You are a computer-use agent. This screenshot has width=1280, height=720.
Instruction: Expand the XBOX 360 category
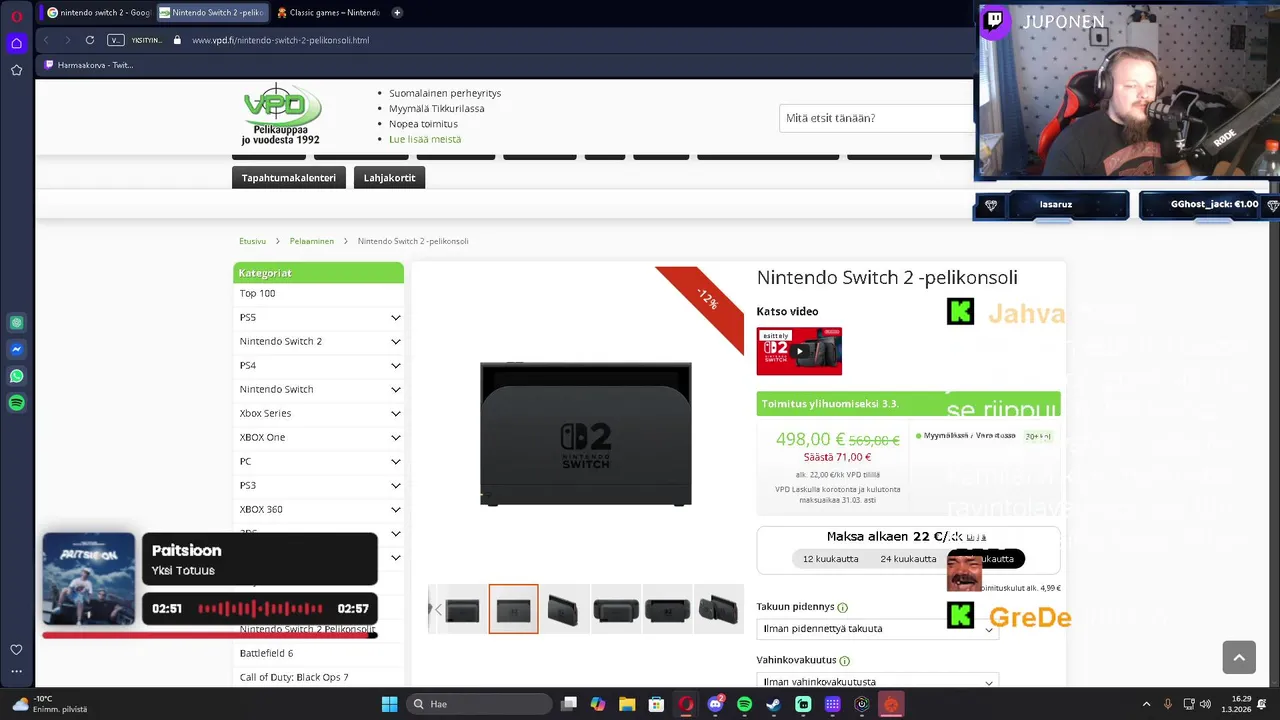point(396,509)
